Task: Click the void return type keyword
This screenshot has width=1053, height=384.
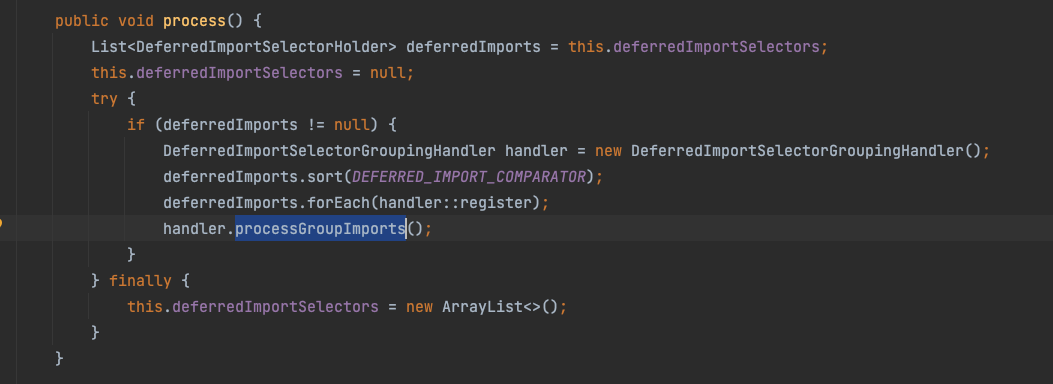Action: click(136, 21)
